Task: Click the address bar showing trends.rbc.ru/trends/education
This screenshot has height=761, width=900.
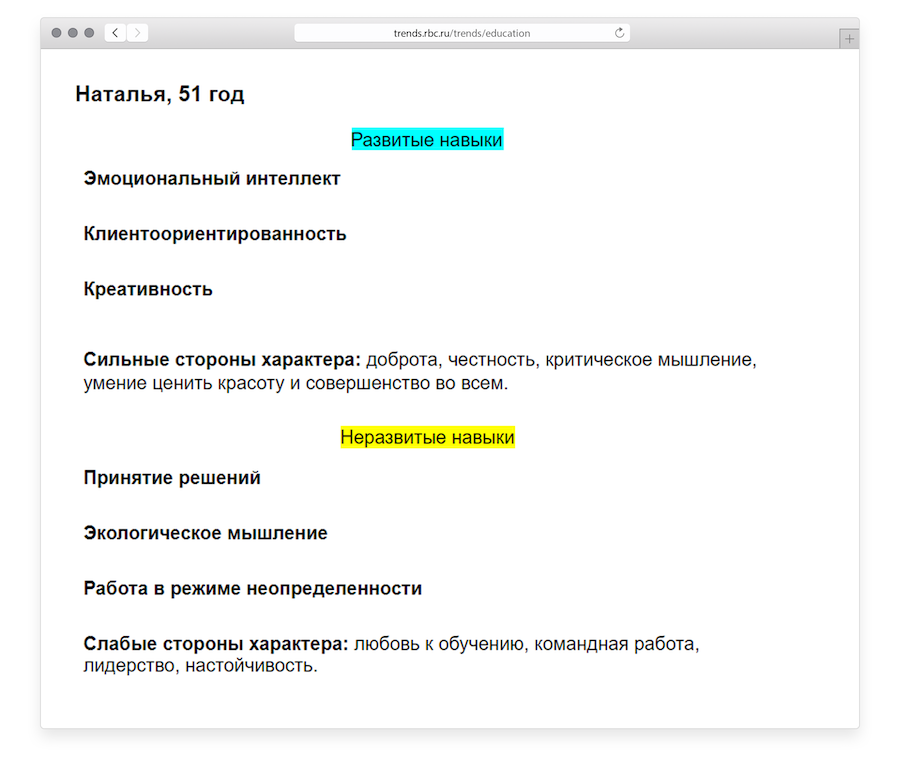Action: pyautogui.click(x=462, y=33)
